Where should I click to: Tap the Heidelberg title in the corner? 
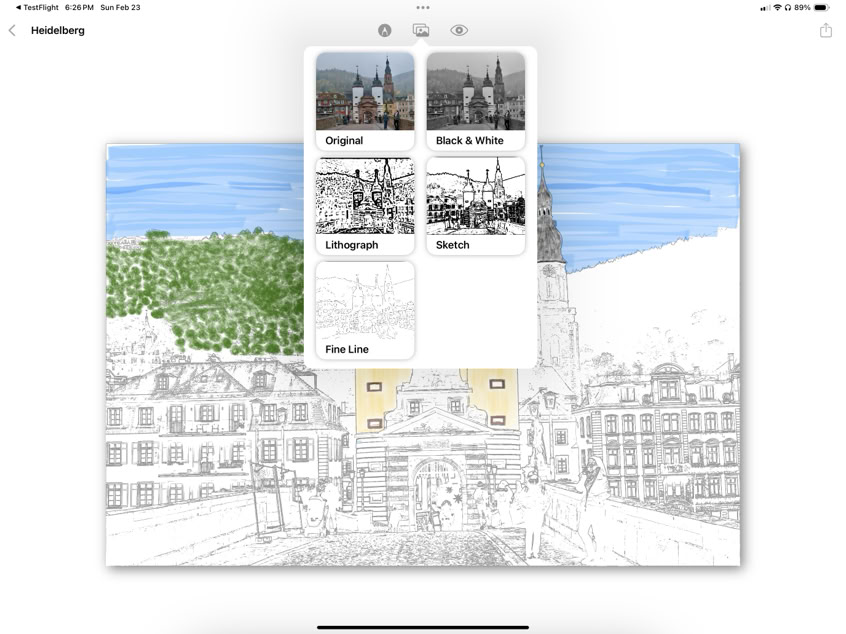click(56, 30)
